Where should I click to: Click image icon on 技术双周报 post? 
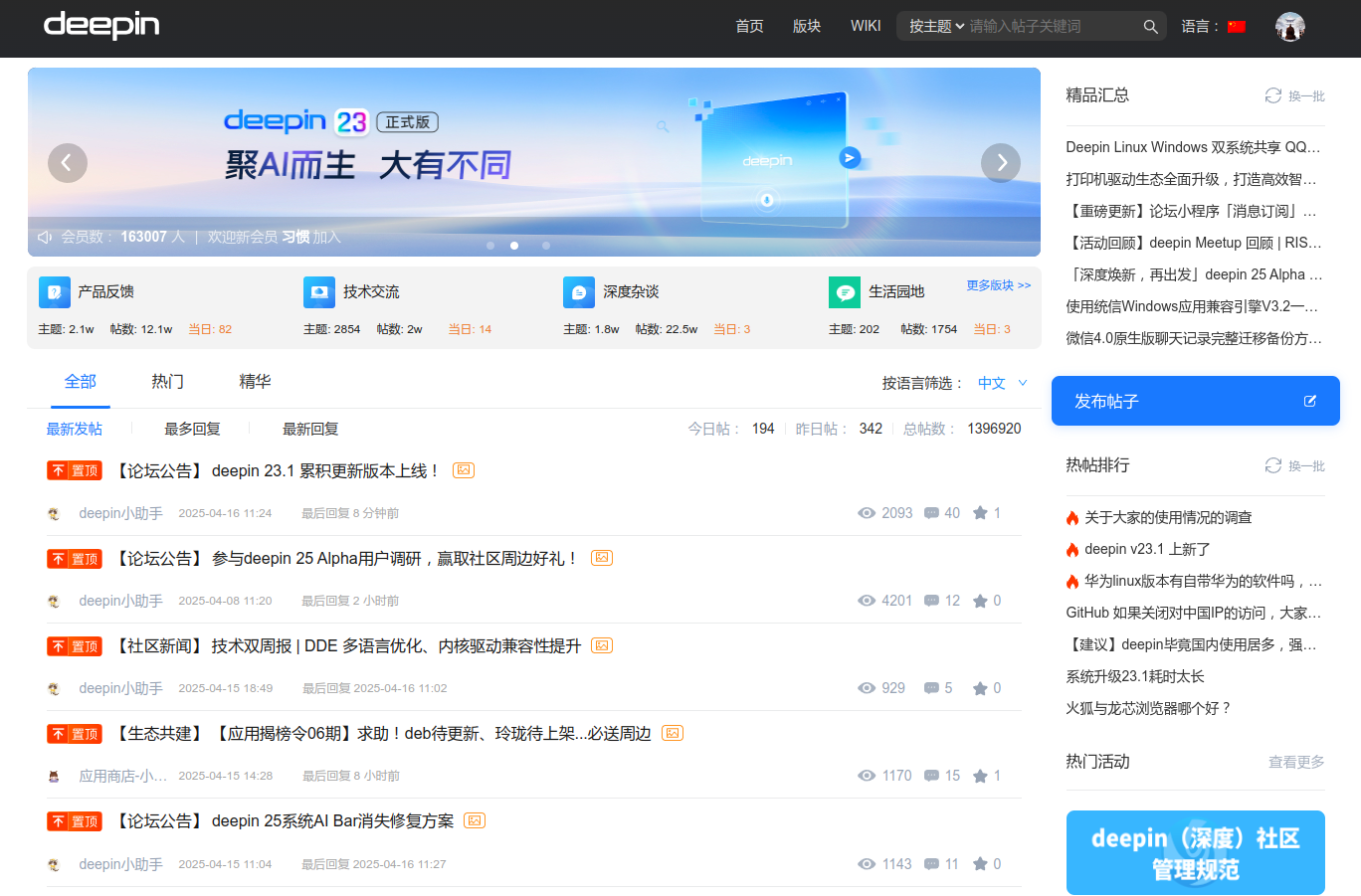pyautogui.click(x=602, y=645)
